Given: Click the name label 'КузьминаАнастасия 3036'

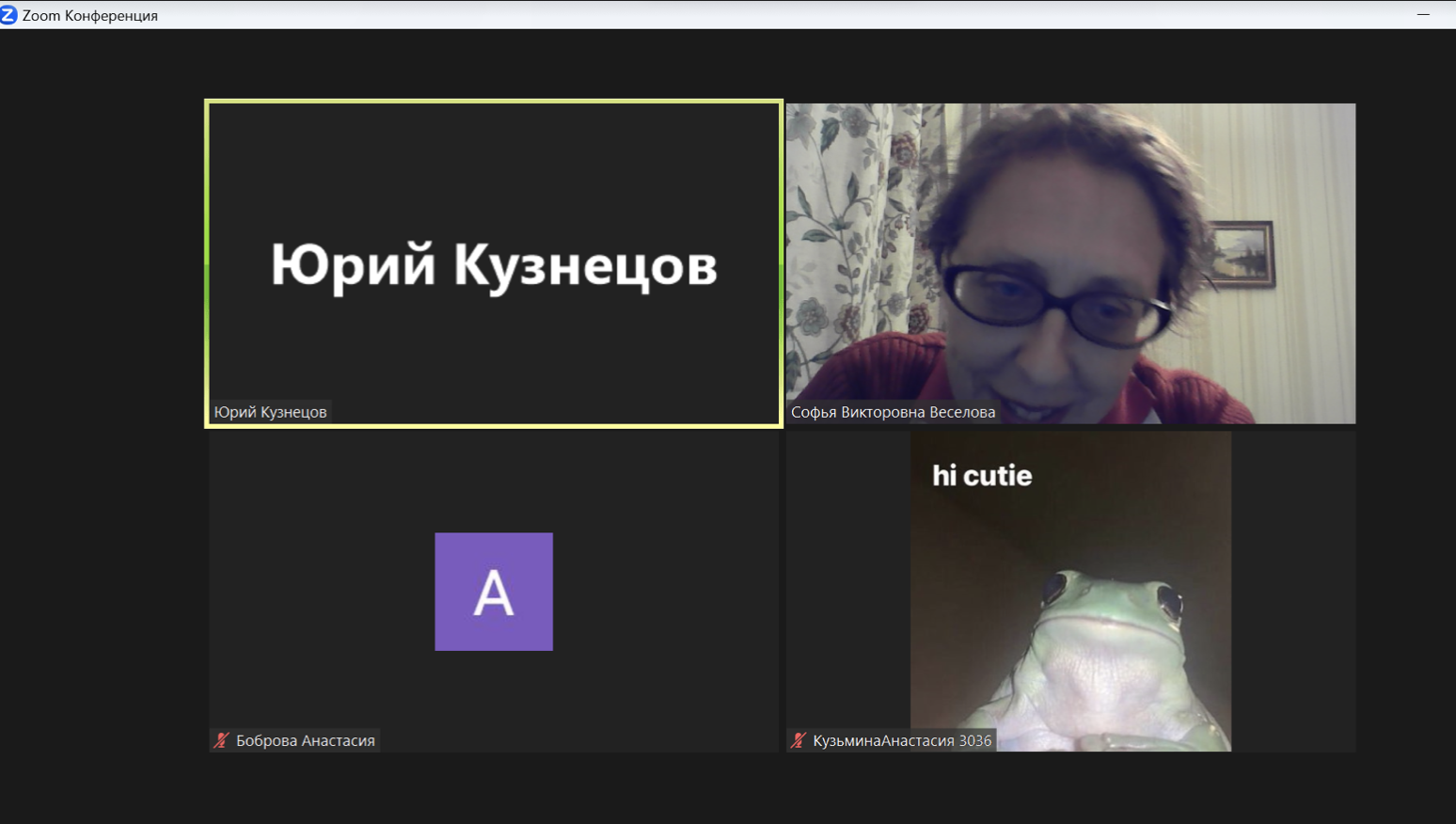Looking at the screenshot, I should click(902, 740).
